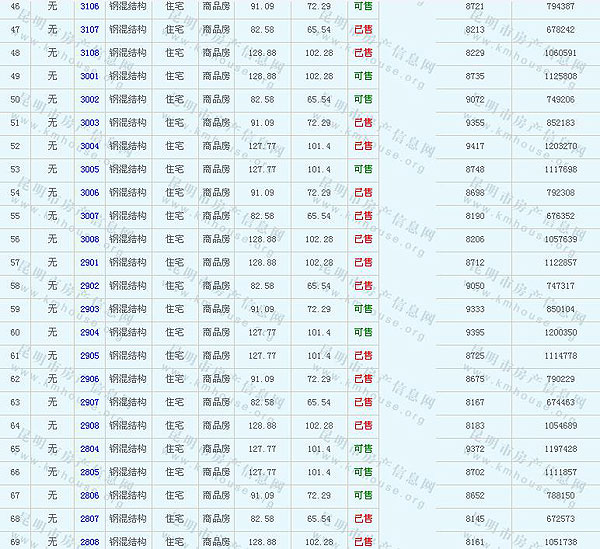
Task: Open room 3004 link
Action: click(x=89, y=146)
